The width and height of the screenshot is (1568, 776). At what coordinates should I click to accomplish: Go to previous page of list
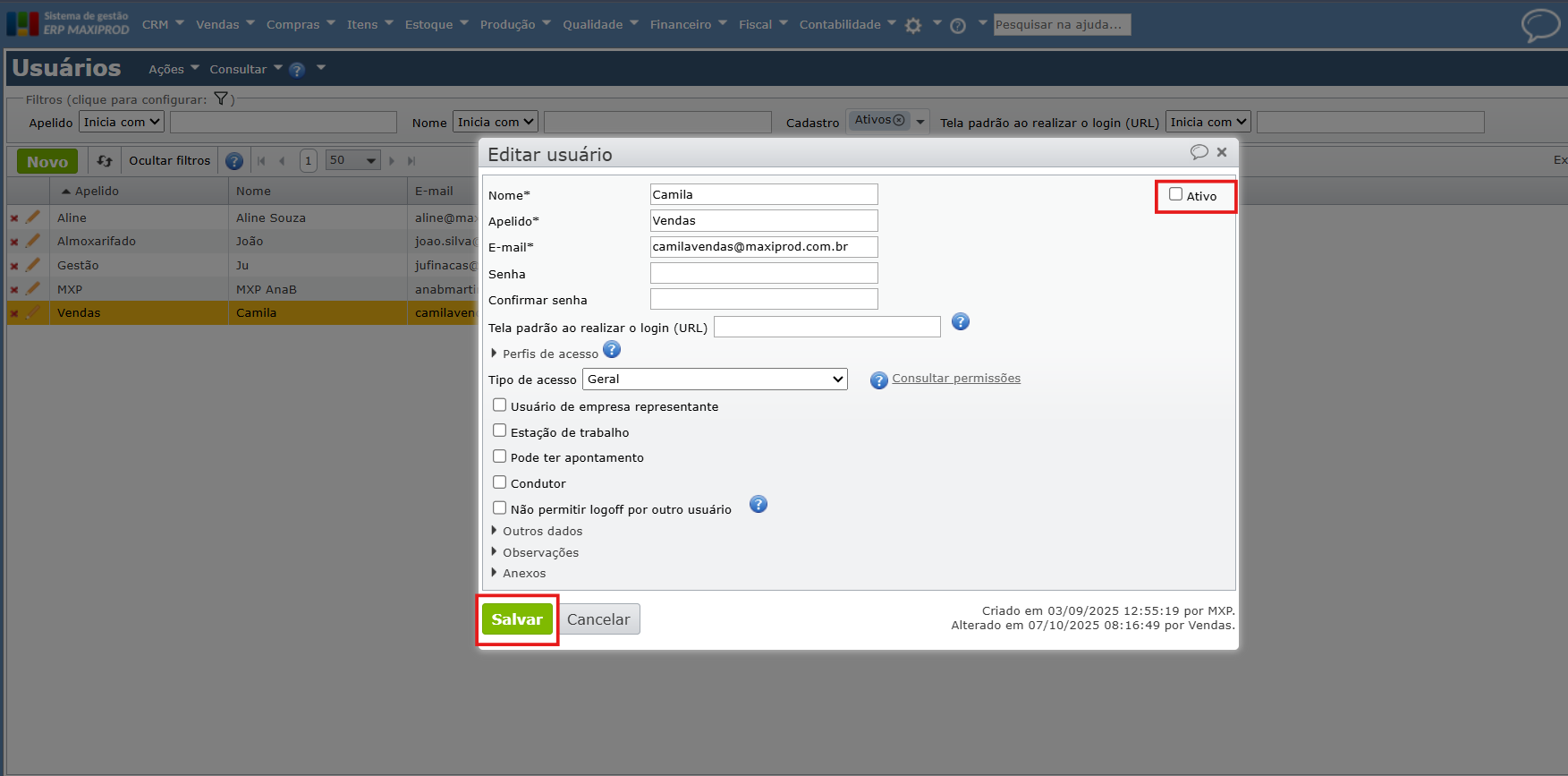pyautogui.click(x=282, y=161)
